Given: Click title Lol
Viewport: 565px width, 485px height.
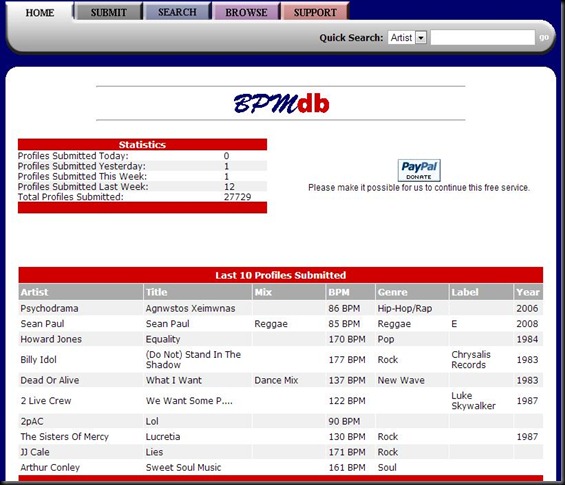Looking at the screenshot, I should (152, 421).
